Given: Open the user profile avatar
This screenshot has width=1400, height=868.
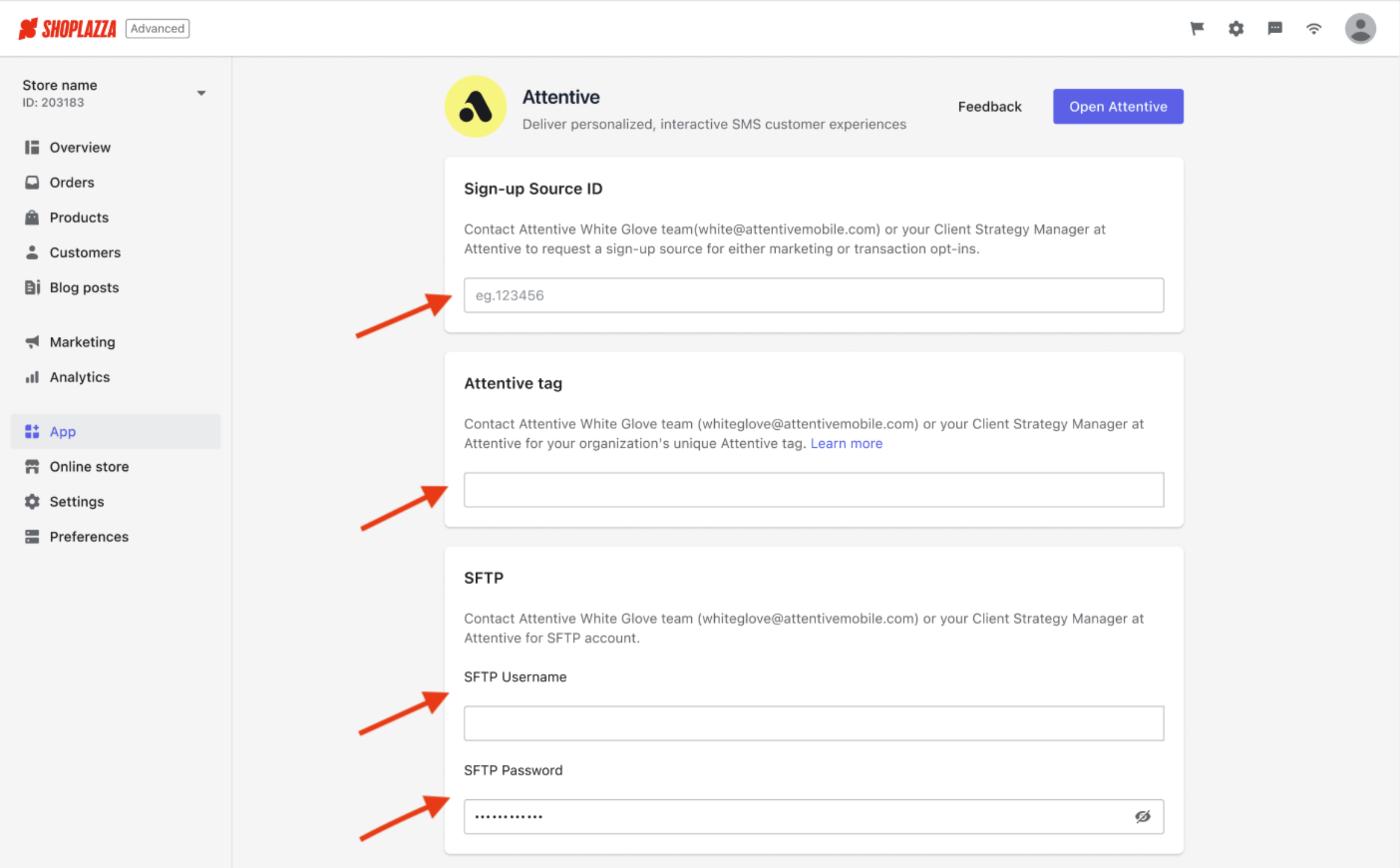Looking at the screenshot, I should (1360, 28).
